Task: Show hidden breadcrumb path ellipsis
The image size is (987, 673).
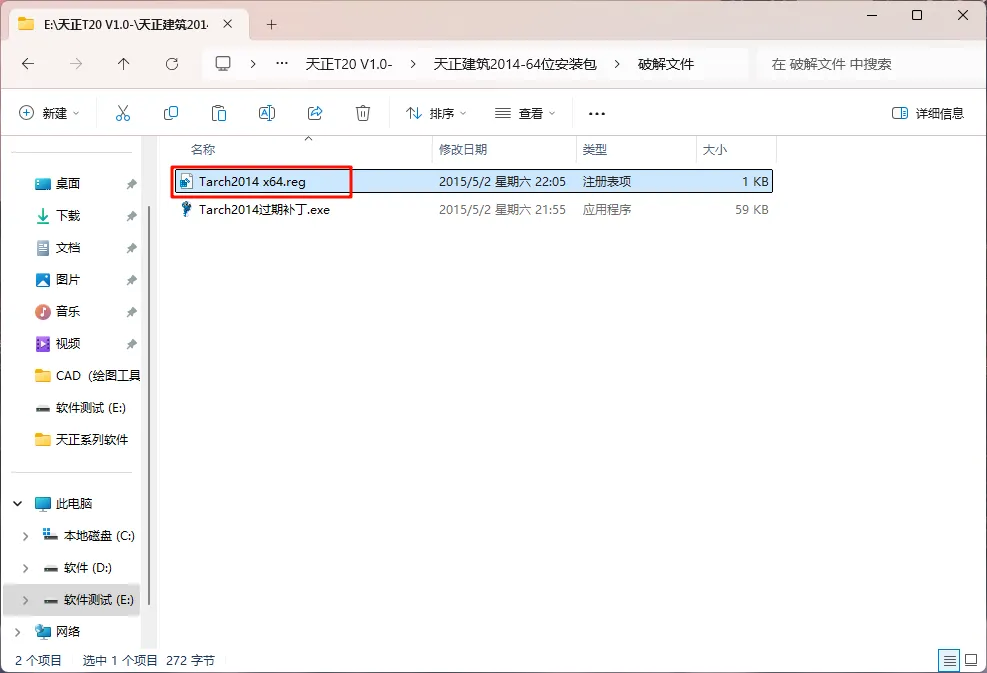Action: pos(282,64)
